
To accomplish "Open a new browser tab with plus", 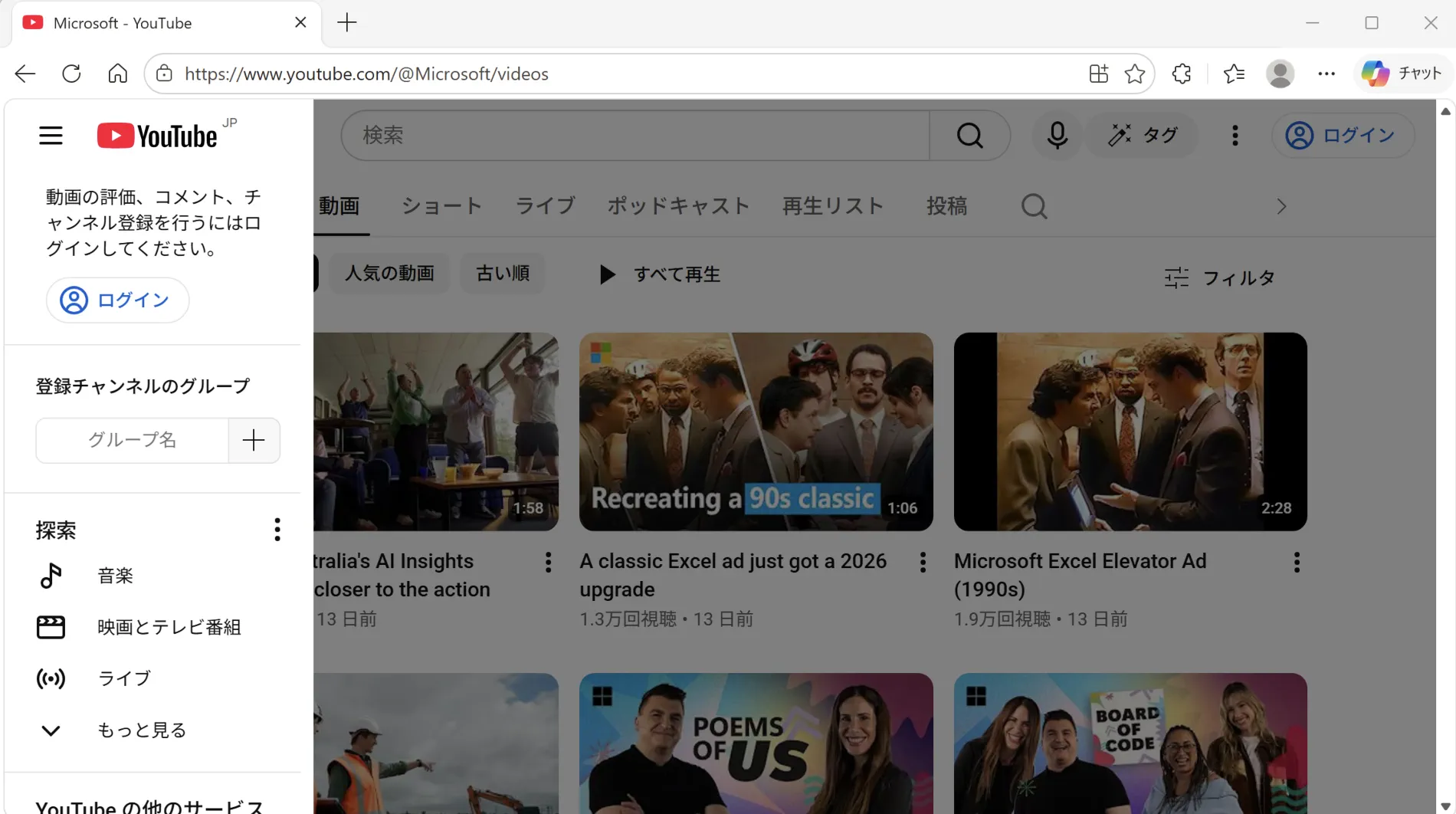I will coord(347,23).
